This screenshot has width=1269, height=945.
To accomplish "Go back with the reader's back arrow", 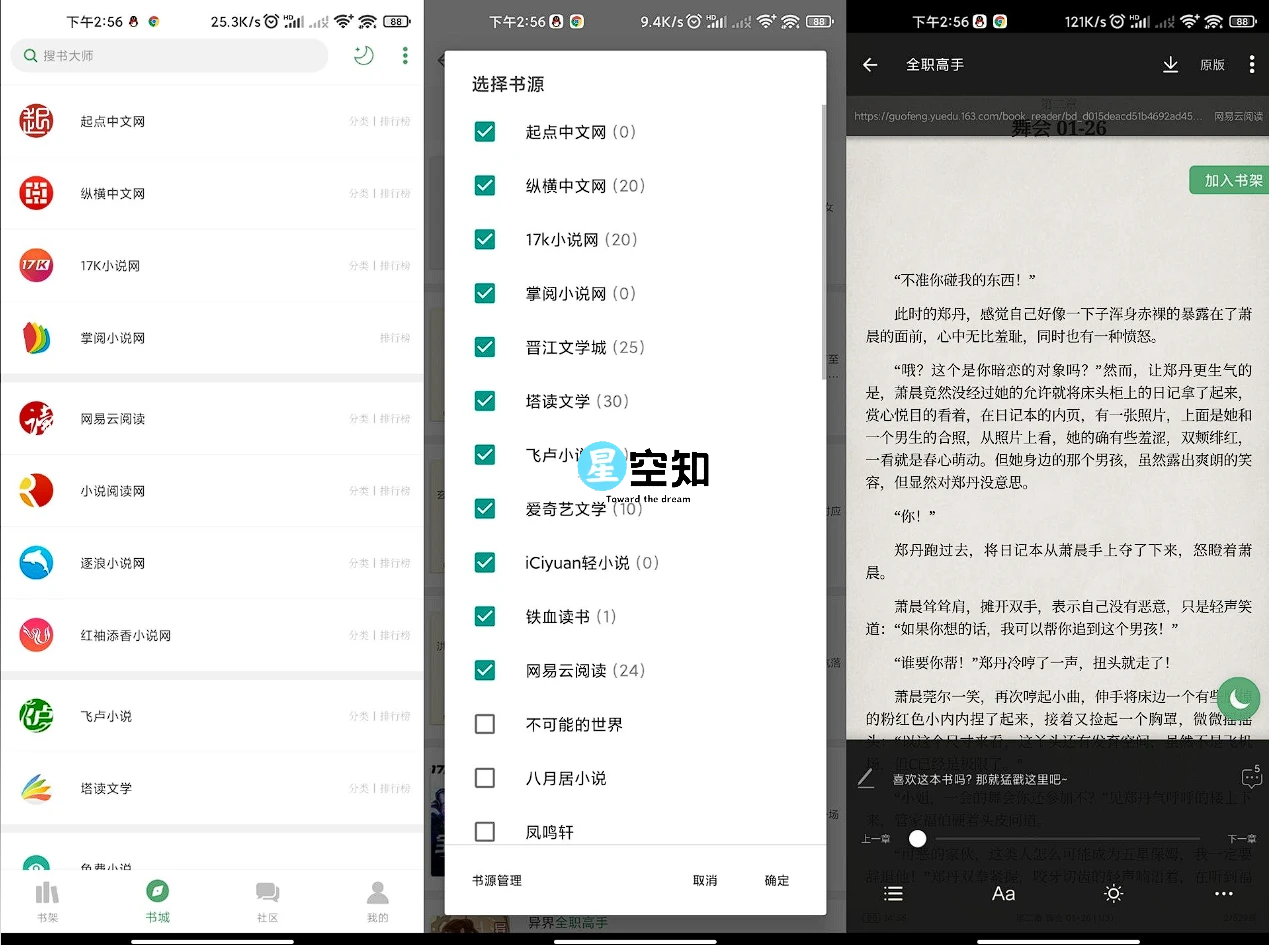I will tap(869, 64).
